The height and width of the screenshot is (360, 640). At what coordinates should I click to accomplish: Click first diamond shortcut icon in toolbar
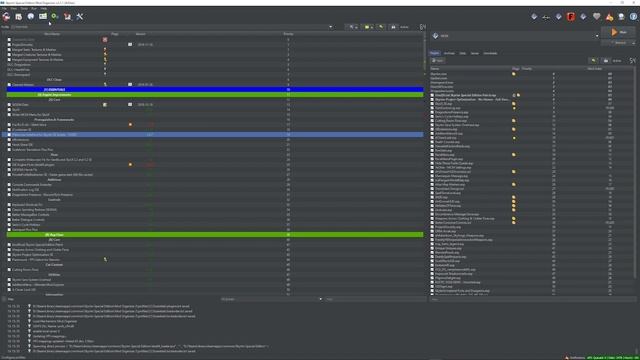click(534, 17)
